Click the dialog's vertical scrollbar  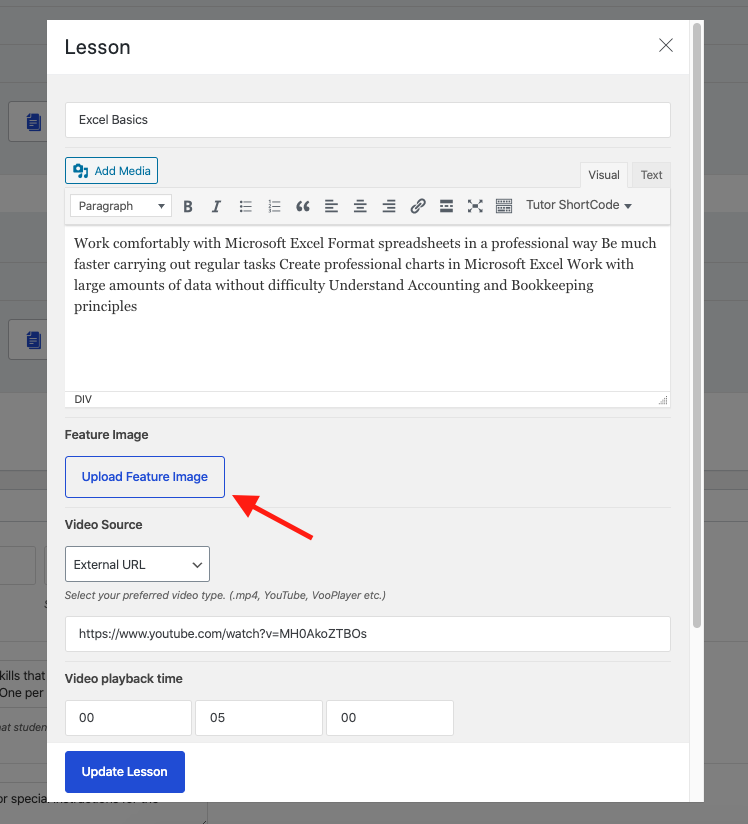(x=697, y=325)
